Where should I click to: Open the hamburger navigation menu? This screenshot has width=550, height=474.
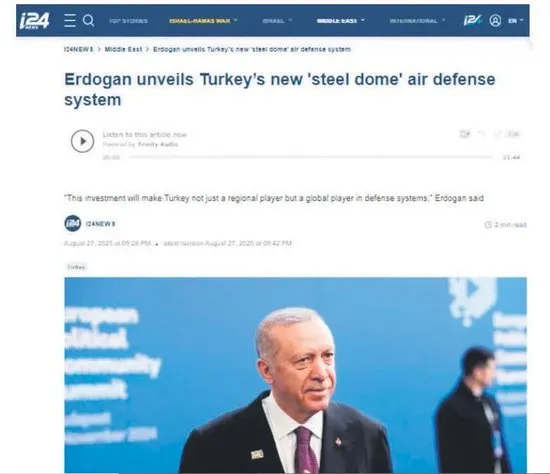click(x=70, y=20)
